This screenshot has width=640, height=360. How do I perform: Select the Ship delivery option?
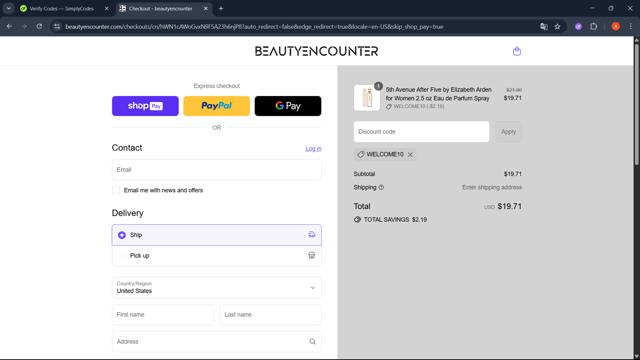pyautogui.click(x=216, y=235)
